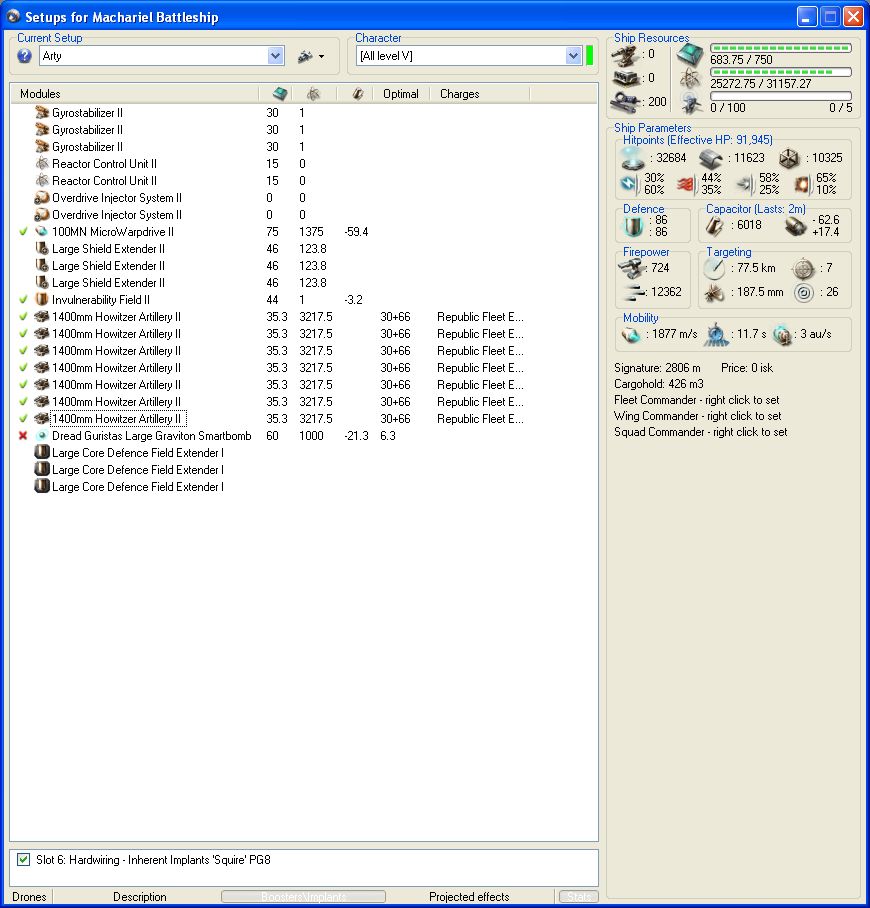Select the first Overdrive Injector System II row

pos(304,198)
